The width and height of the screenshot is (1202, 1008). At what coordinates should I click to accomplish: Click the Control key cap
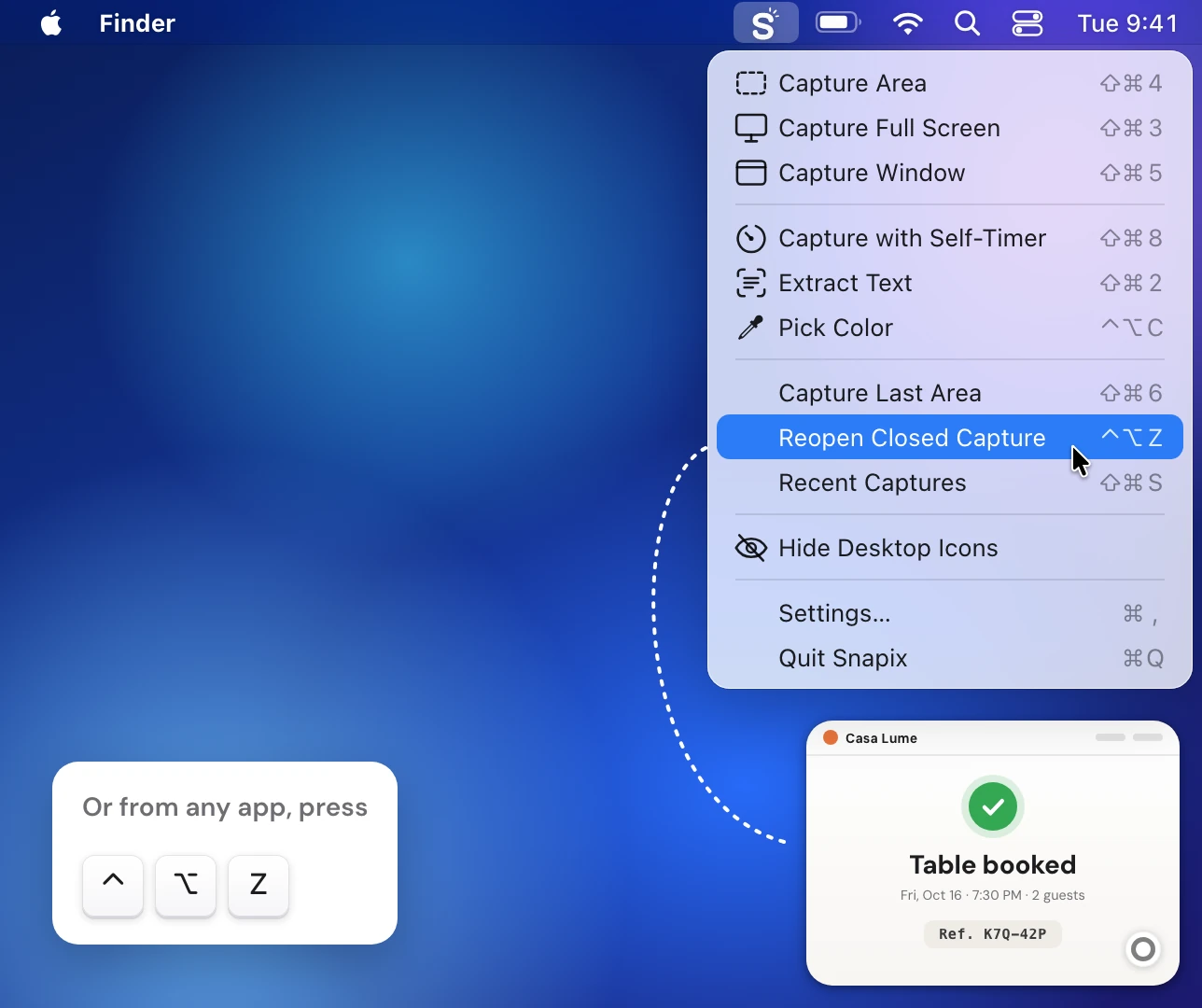[113, 885]
